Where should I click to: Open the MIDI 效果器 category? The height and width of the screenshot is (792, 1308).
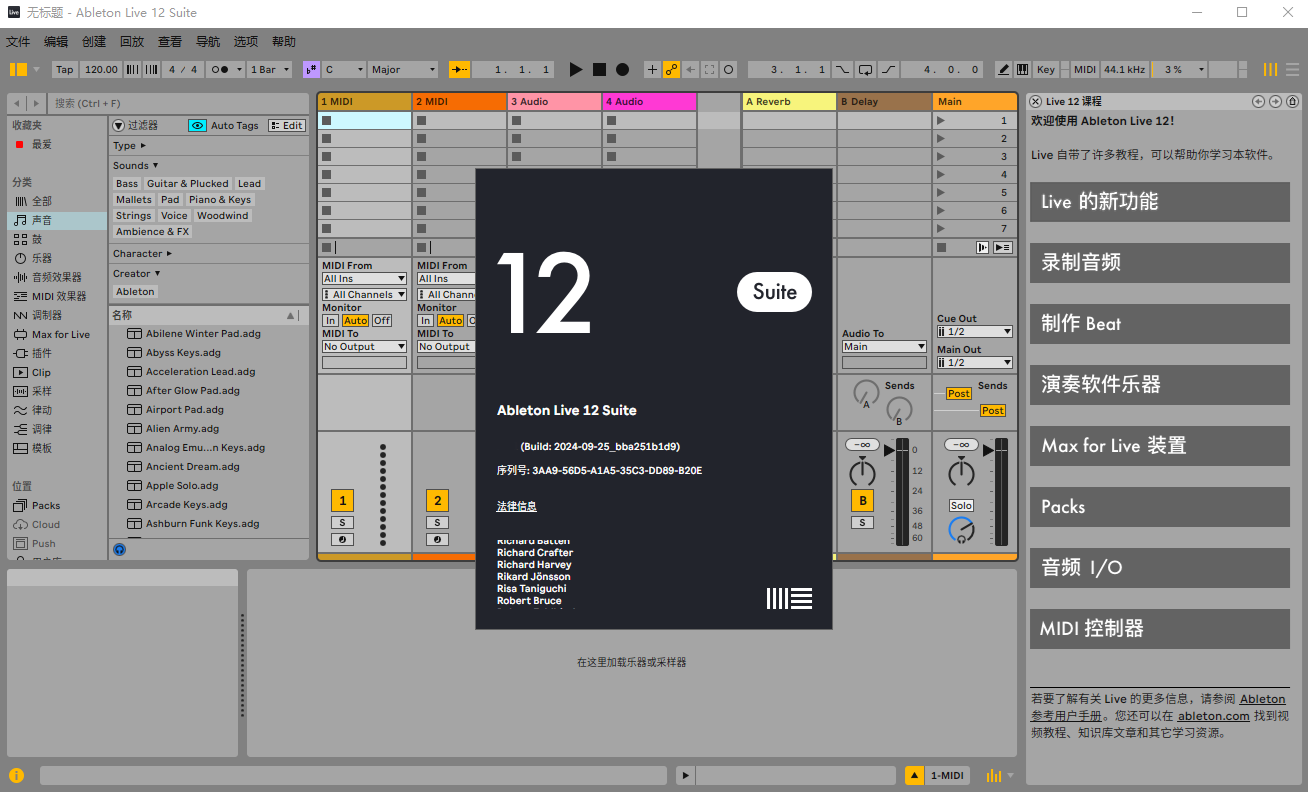point(59,296)
